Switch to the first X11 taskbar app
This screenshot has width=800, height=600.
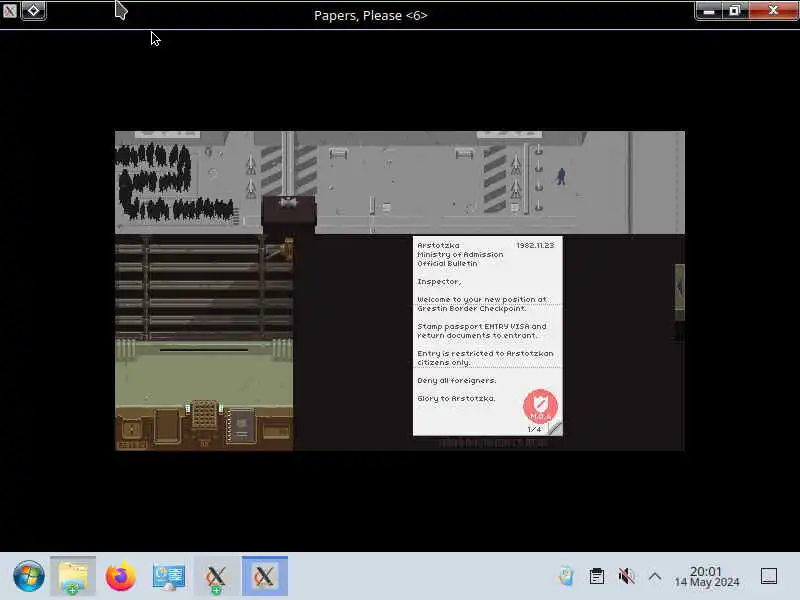[x=216, y=576]
